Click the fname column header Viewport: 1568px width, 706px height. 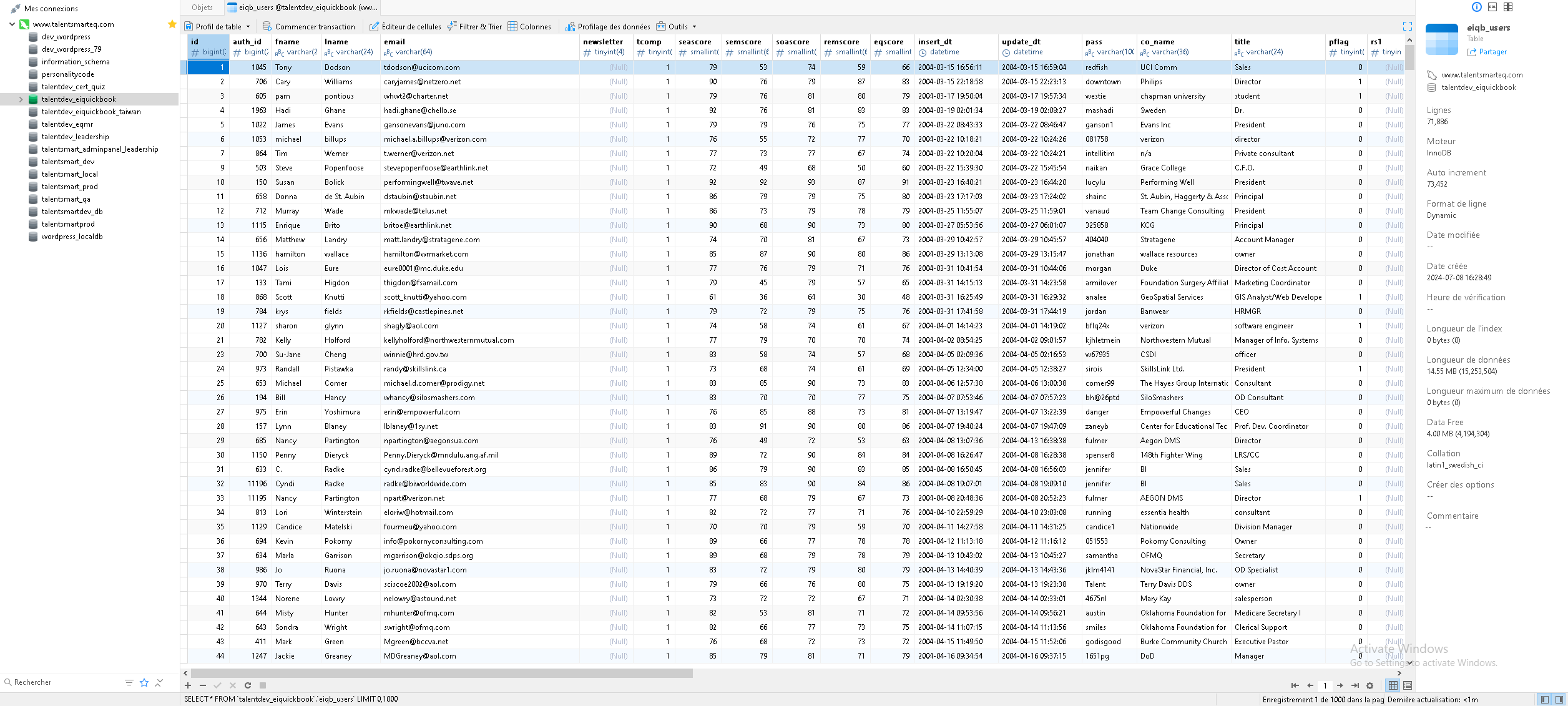click(x=296, y=47)
